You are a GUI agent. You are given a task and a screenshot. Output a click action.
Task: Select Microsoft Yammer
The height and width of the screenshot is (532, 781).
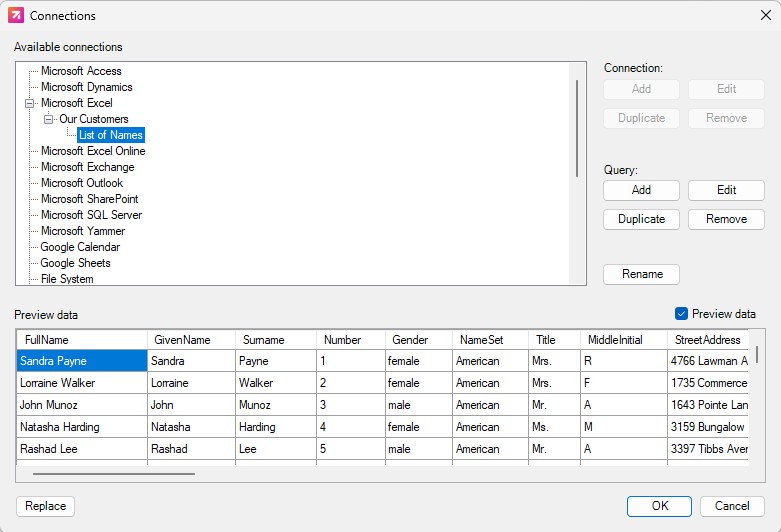(83, 231)
